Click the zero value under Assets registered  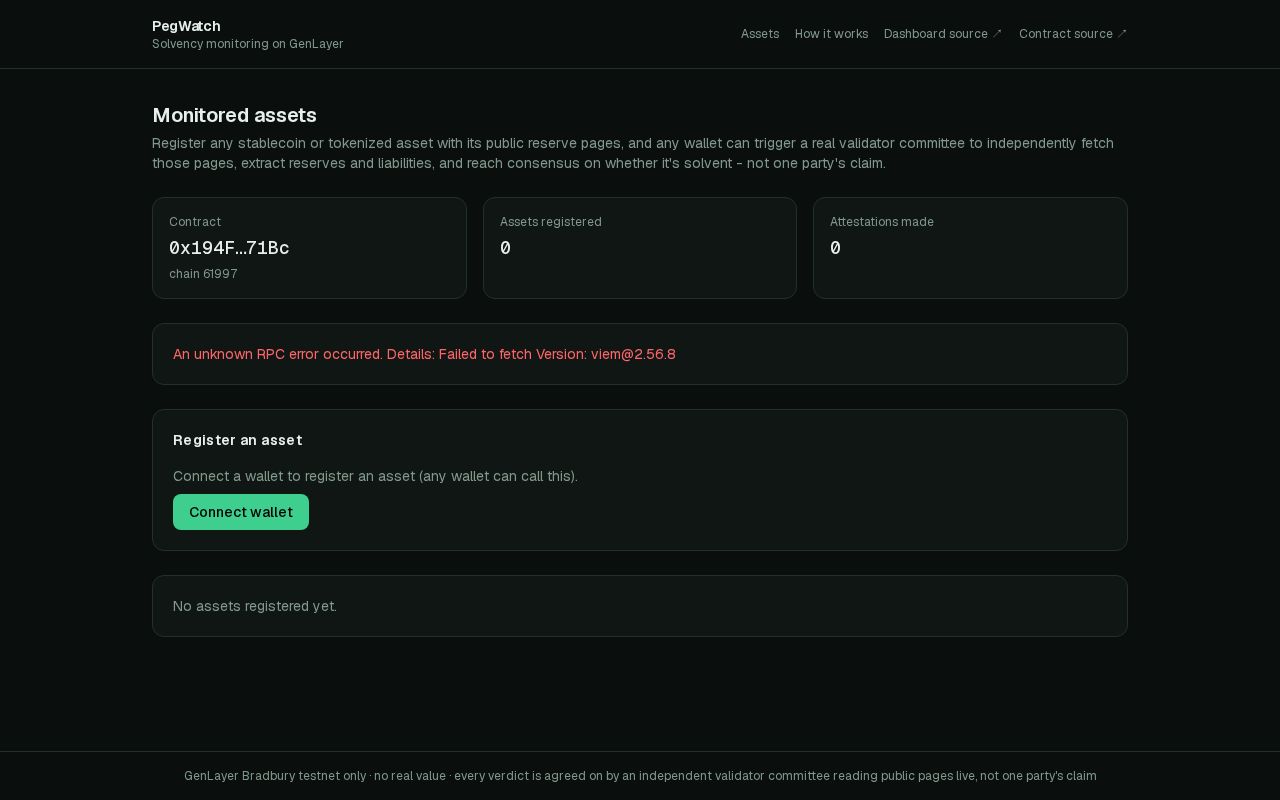(x=505, y=248)
